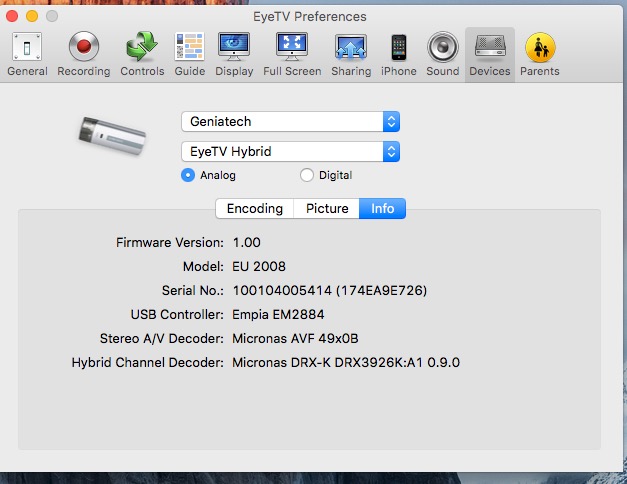Click the Firmware Version value 1.00
Image resolution: width=627 pixels, height=484 pixels.
(x=247, y=242)
